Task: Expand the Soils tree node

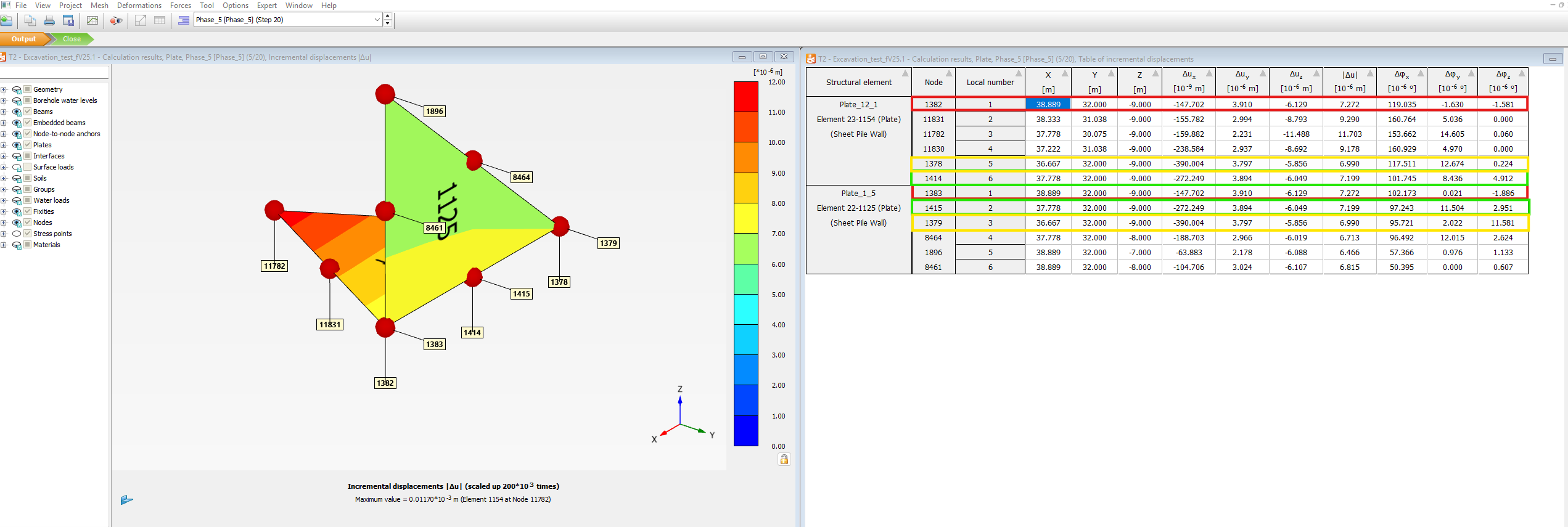Action: tap(4, 179)
